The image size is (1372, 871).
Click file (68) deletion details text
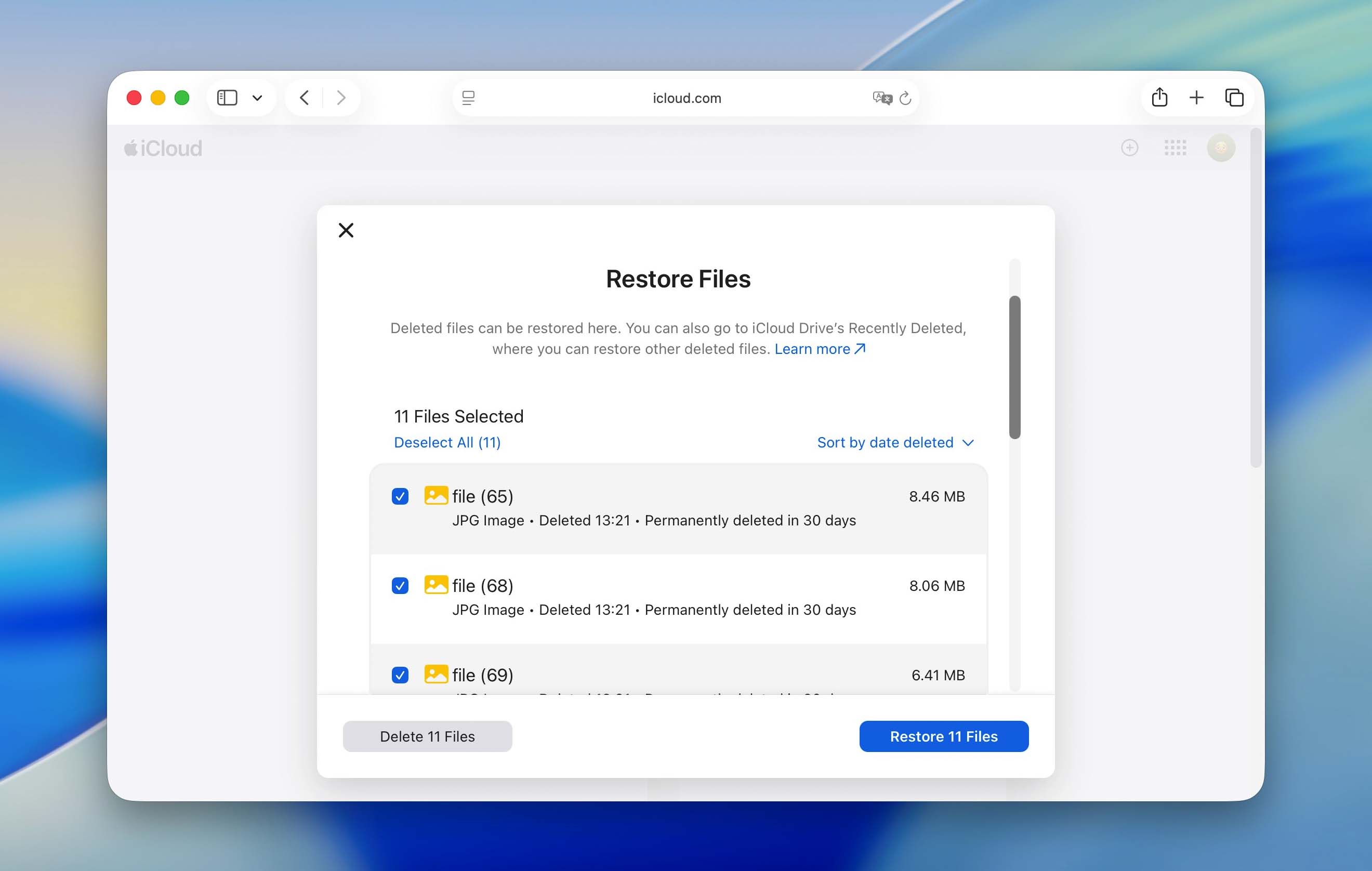pos(654,610)
